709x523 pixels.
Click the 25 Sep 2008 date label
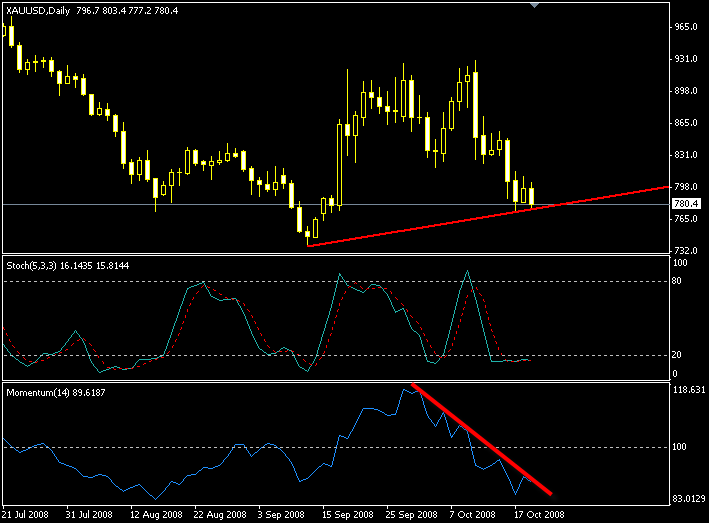[412, 514]
